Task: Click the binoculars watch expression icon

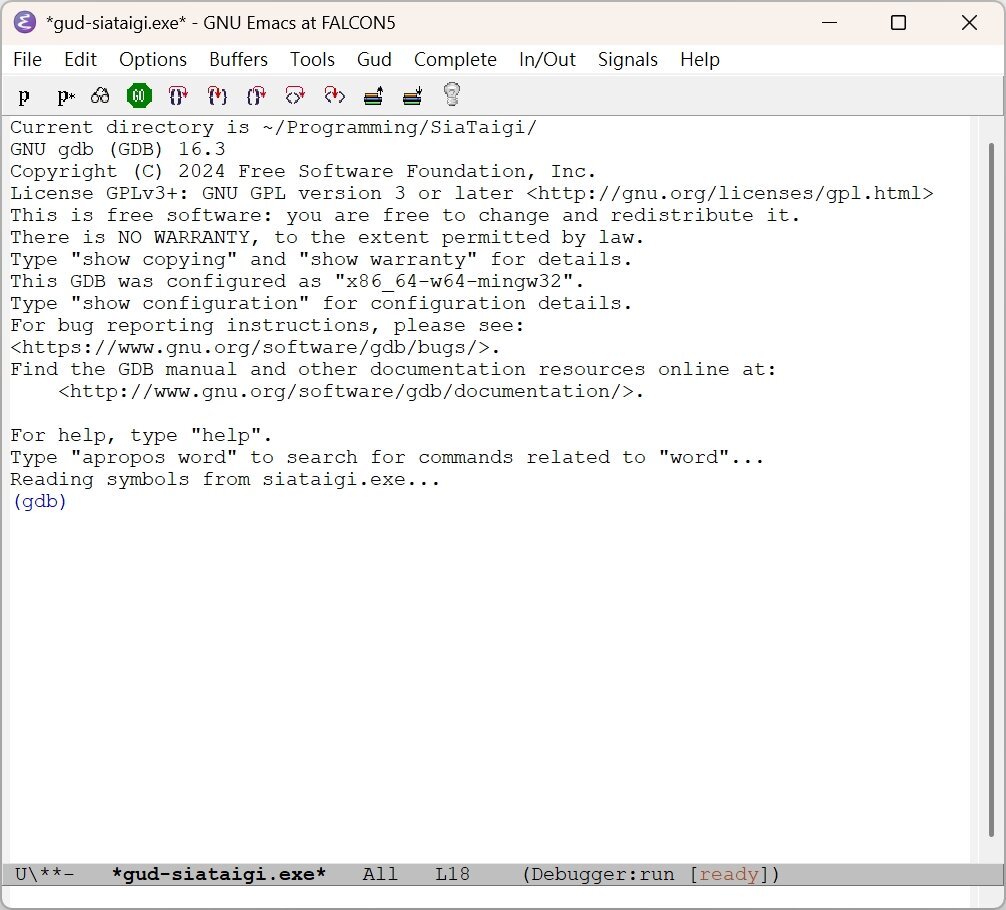Action: (x=100, y=96)
